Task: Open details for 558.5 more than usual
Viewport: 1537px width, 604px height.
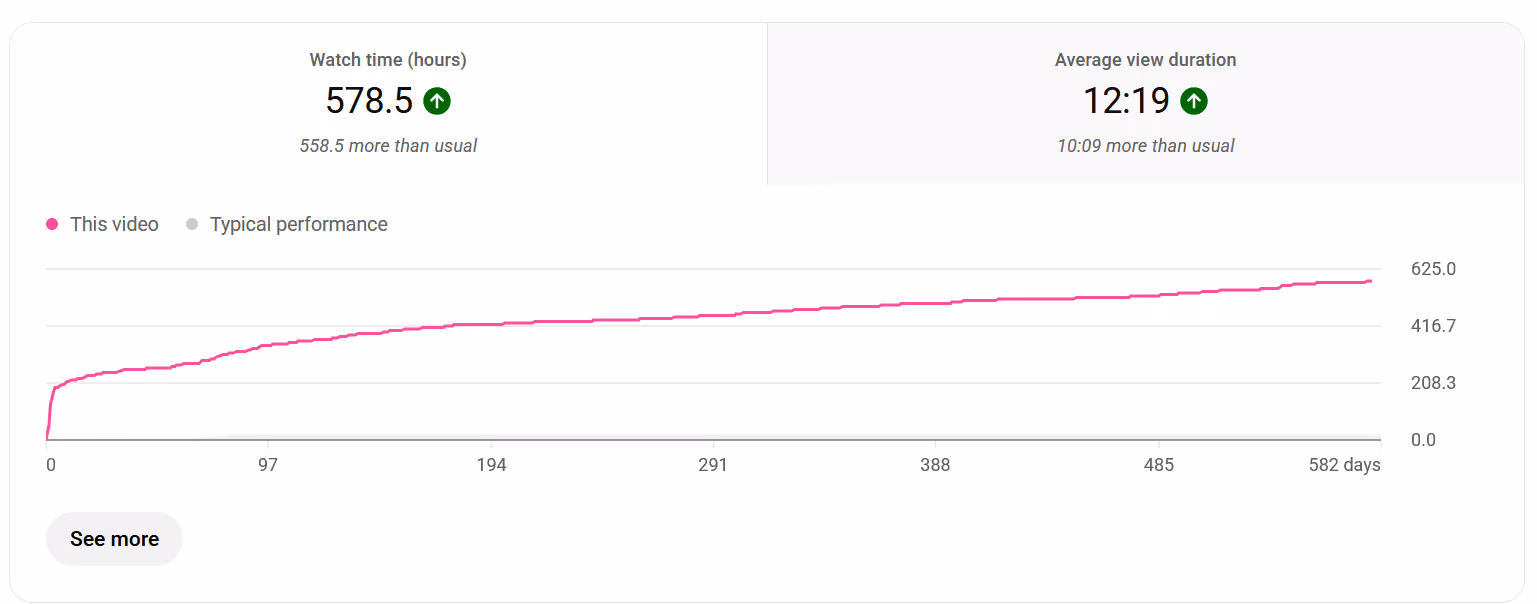Action: pyautogui.click(x=388, y=145)
